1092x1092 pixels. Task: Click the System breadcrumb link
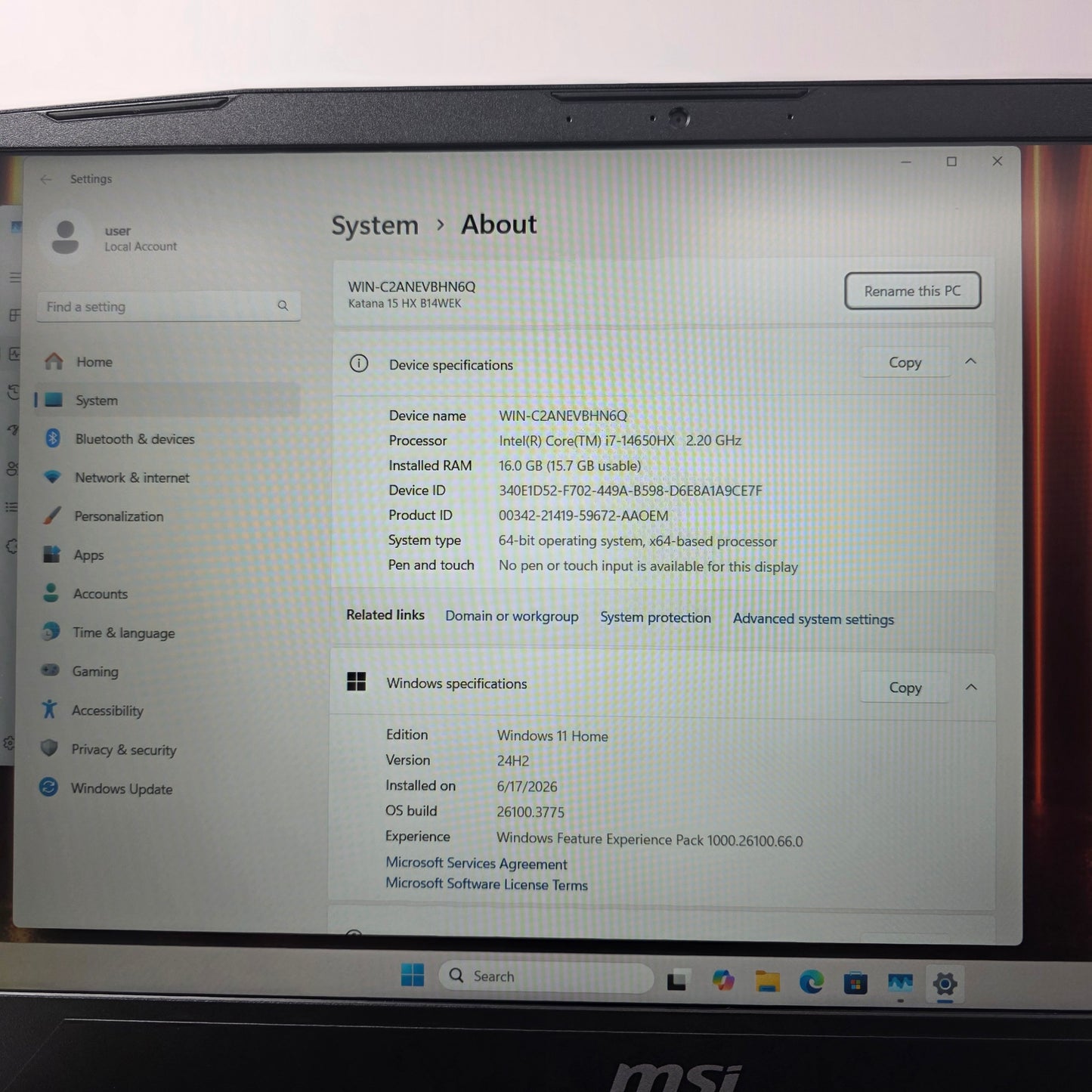375,225
